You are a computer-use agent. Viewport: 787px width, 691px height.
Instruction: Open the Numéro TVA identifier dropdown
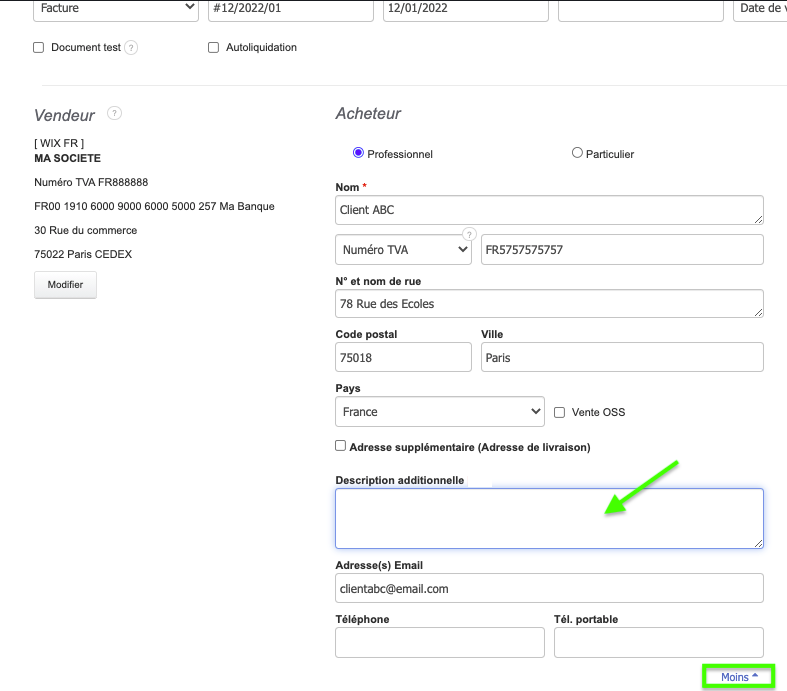pyautogui.click(x=403, y=250)
